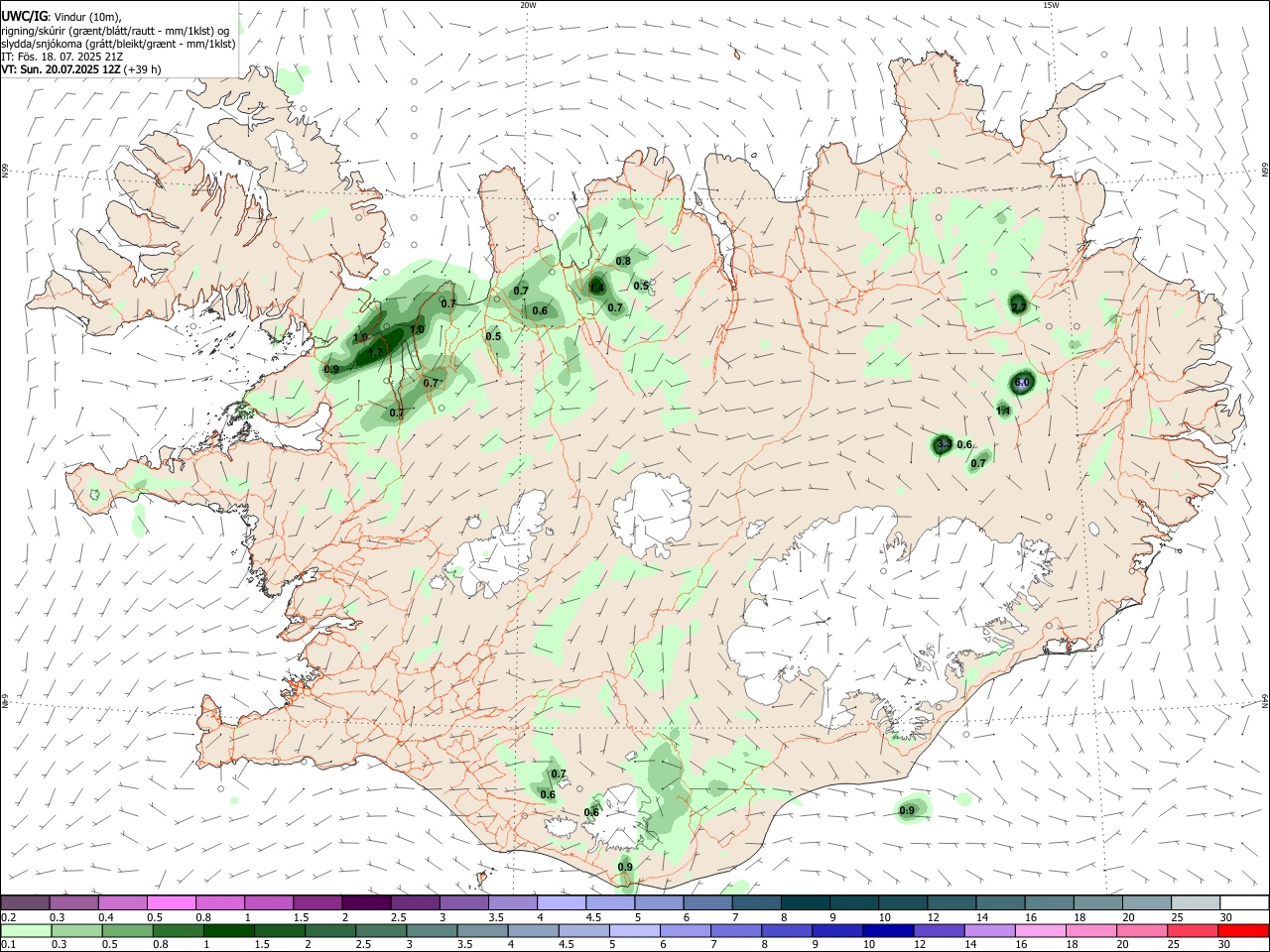Click the 0.1 label on the lower scale
Image resolution: width=1270 pixels, height=952 pixels.
(7, 945)
